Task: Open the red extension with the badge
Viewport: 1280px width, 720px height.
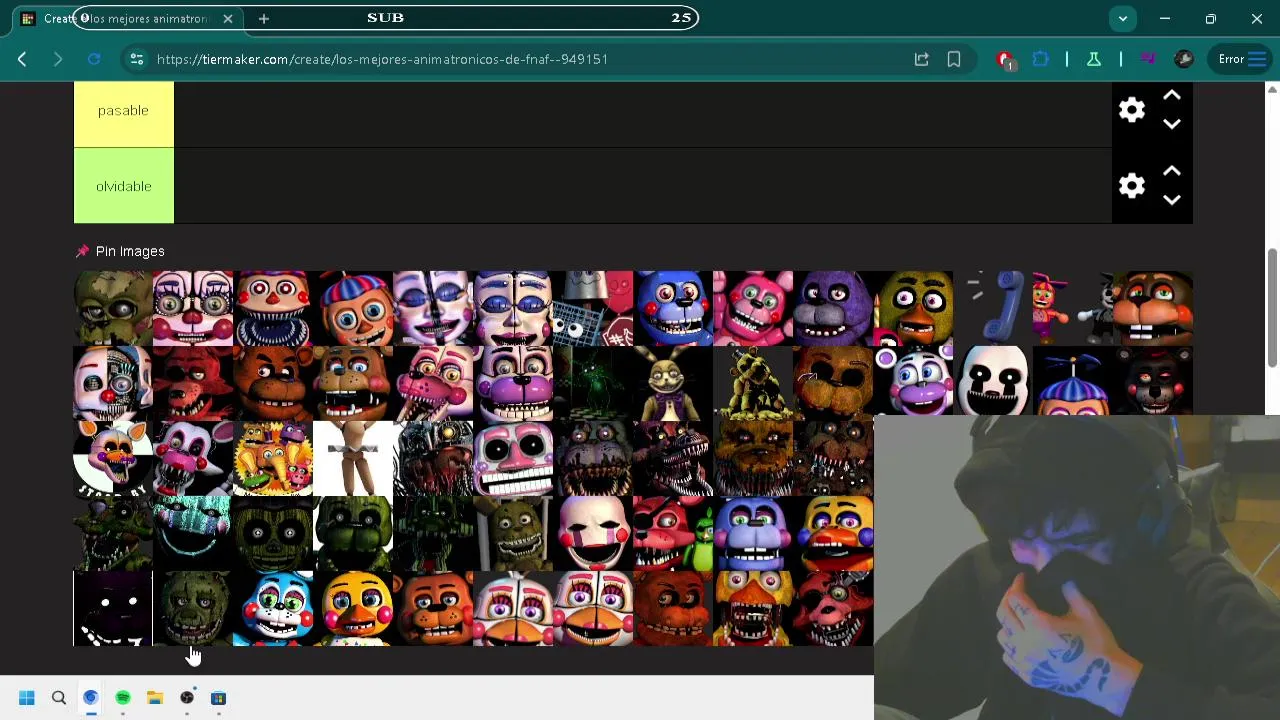Action: point(1006,60)
